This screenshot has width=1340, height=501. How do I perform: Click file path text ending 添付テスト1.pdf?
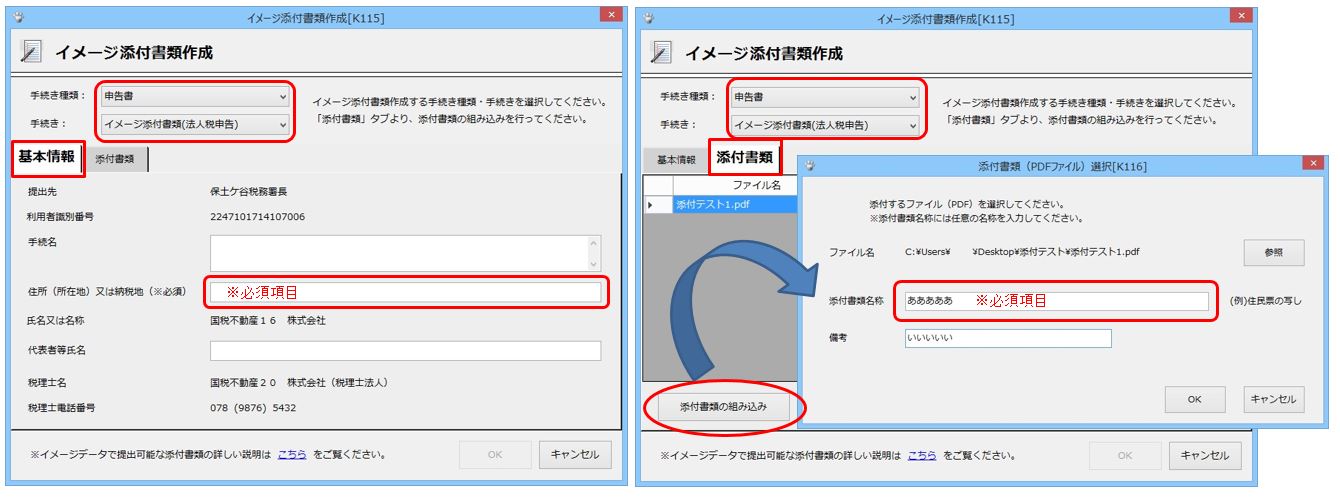tap(1022, 252)
